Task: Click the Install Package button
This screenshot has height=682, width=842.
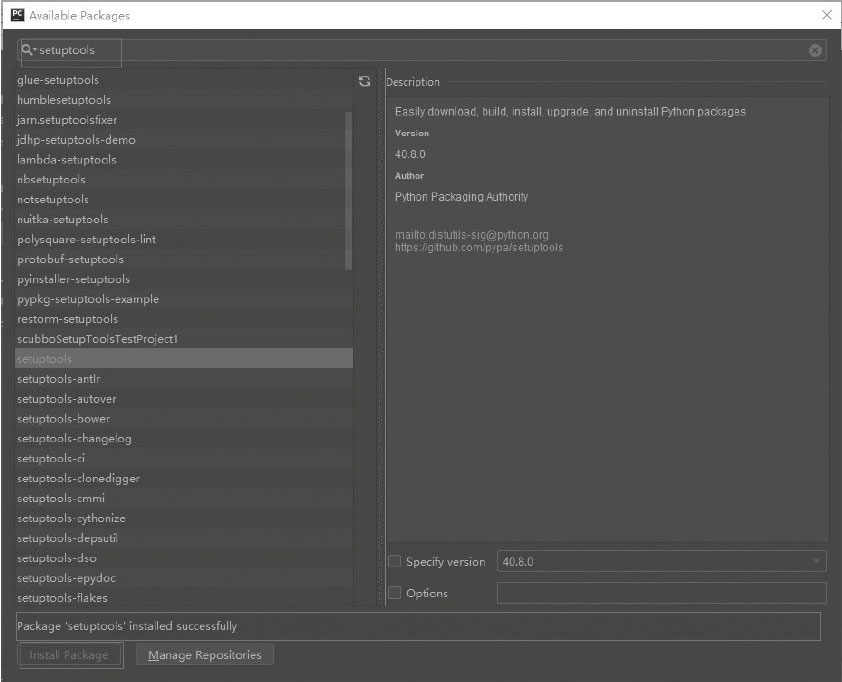Action: point(69,655)
